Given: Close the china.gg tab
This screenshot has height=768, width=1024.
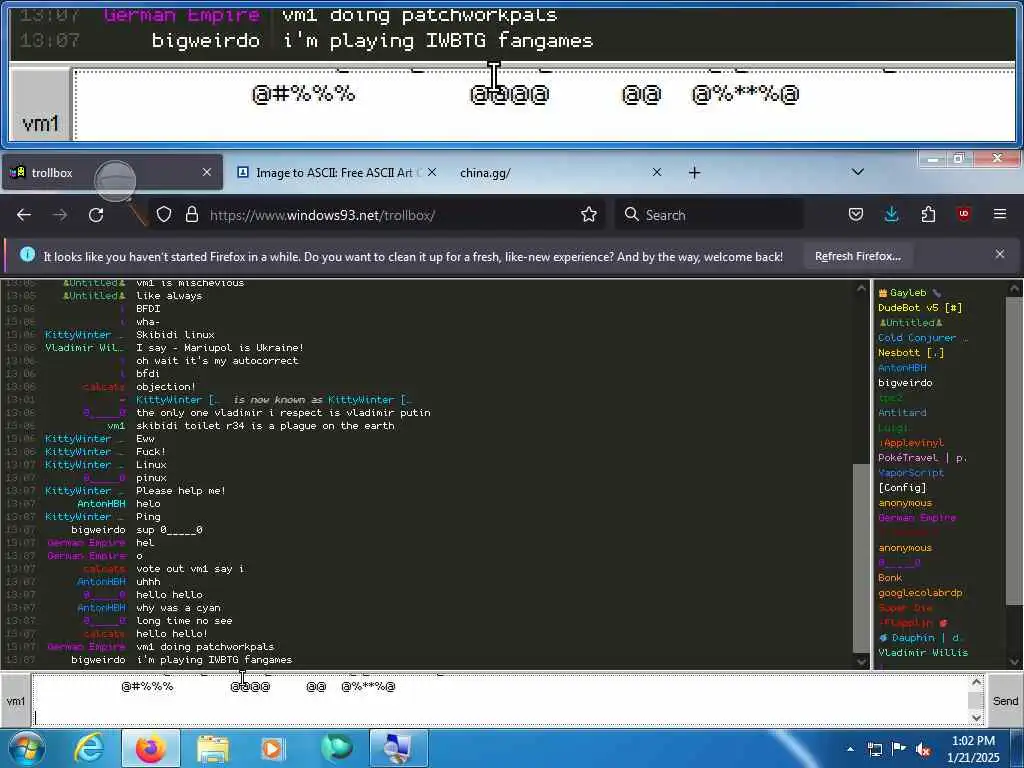Looking at the screenshot, I should coord(657,172).
